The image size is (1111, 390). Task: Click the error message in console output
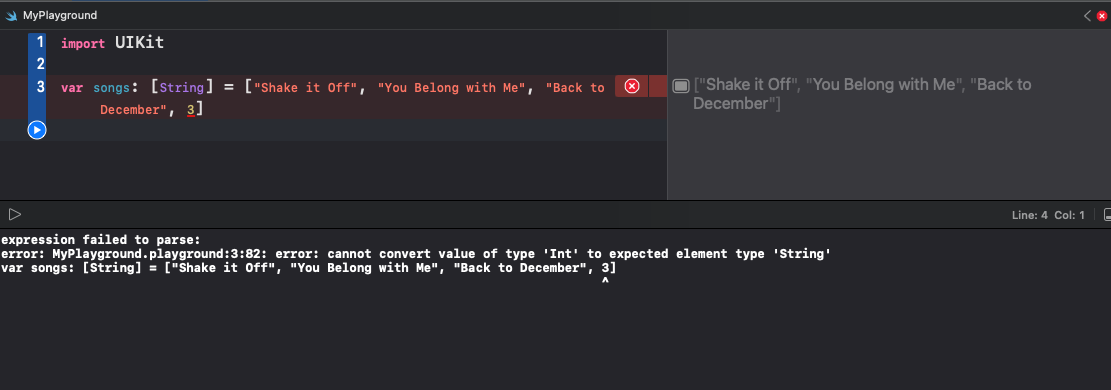(x=416, y=253)
